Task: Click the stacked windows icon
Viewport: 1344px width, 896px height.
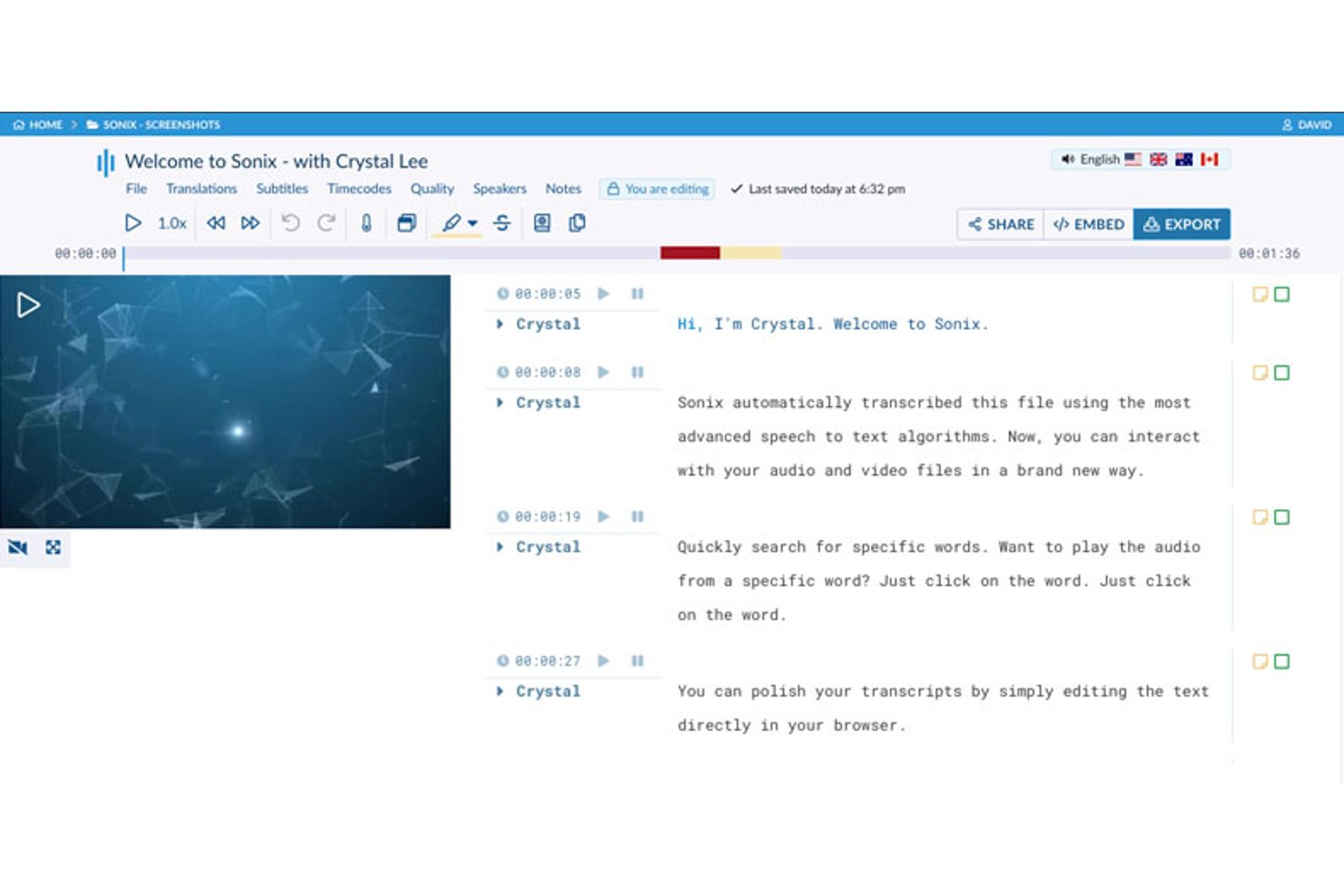Action: pos(407,222)
